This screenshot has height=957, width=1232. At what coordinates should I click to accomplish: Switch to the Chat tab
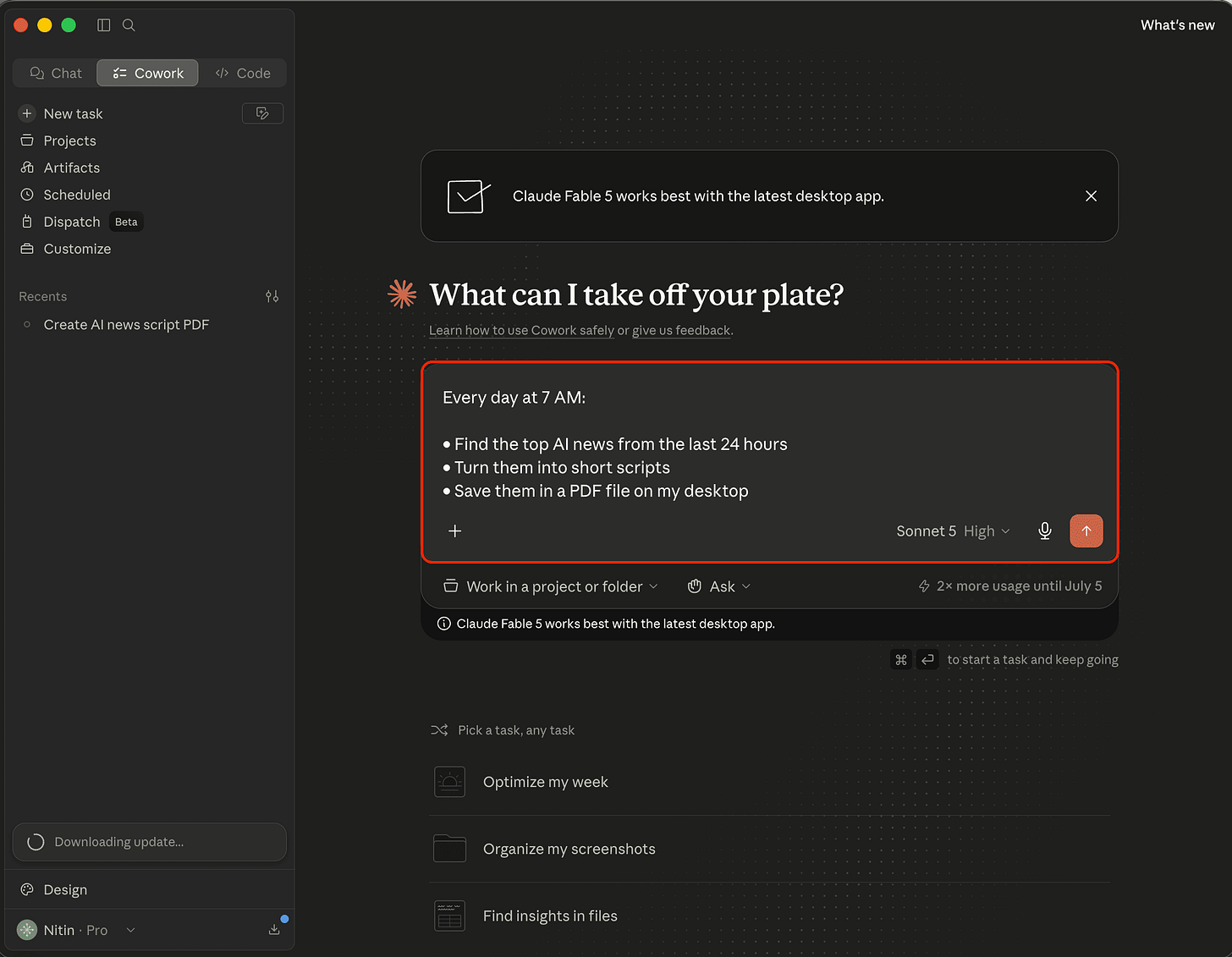[x=56, y=73]
